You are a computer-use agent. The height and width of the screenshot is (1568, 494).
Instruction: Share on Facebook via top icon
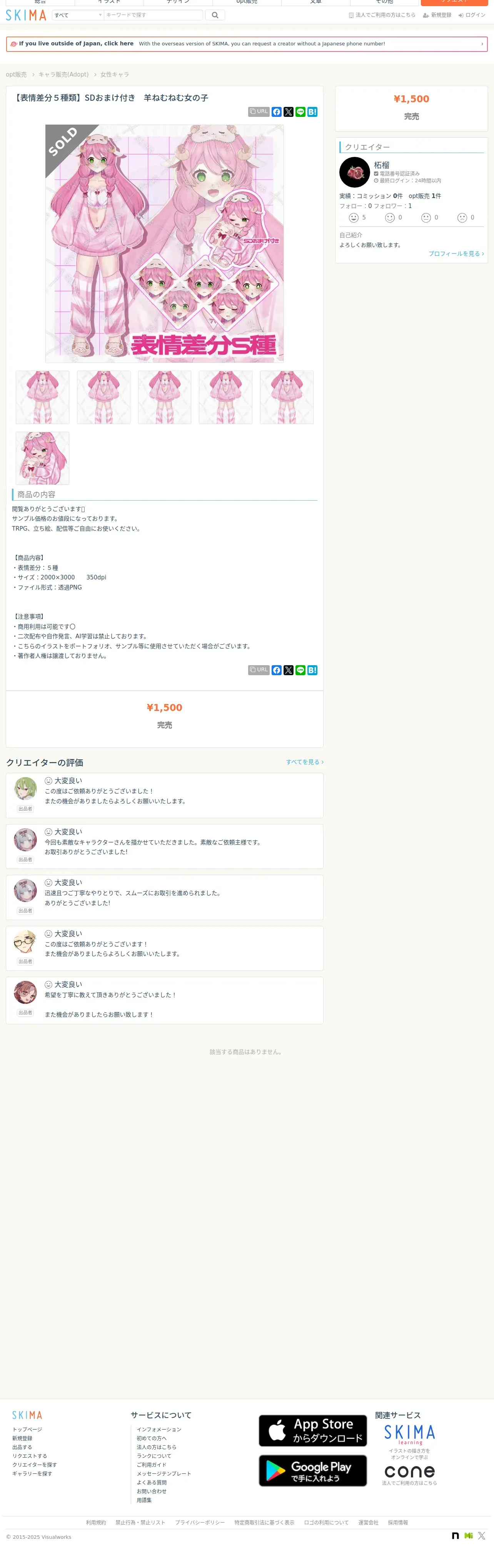[277, 112]
